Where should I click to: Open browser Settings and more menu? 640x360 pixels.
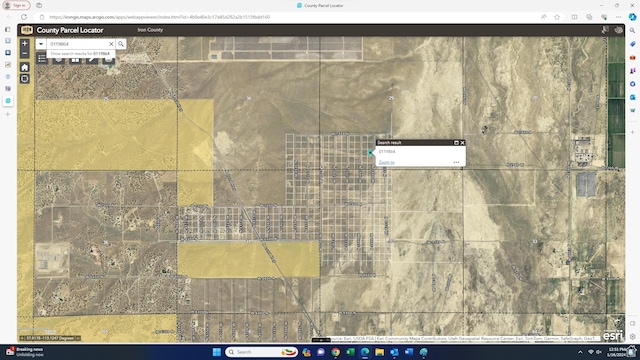pyautogui.click(x=618, y=17)
